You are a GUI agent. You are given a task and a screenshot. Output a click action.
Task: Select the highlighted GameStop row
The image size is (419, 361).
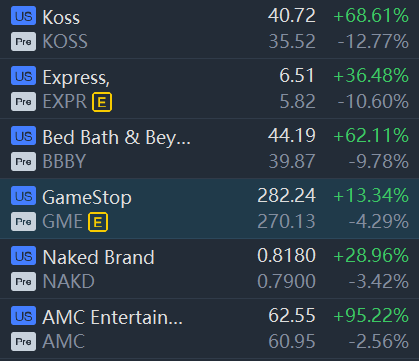209,208
